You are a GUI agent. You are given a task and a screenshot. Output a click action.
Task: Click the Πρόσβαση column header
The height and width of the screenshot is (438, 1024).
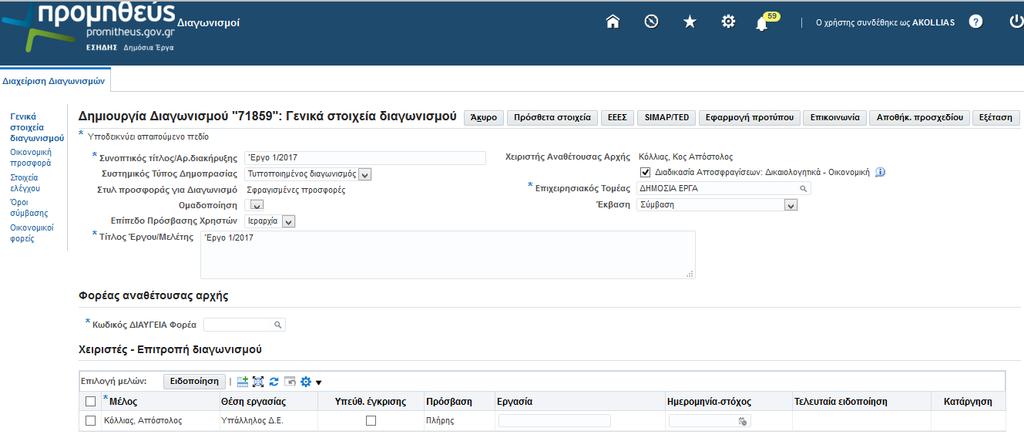[449, 401]
